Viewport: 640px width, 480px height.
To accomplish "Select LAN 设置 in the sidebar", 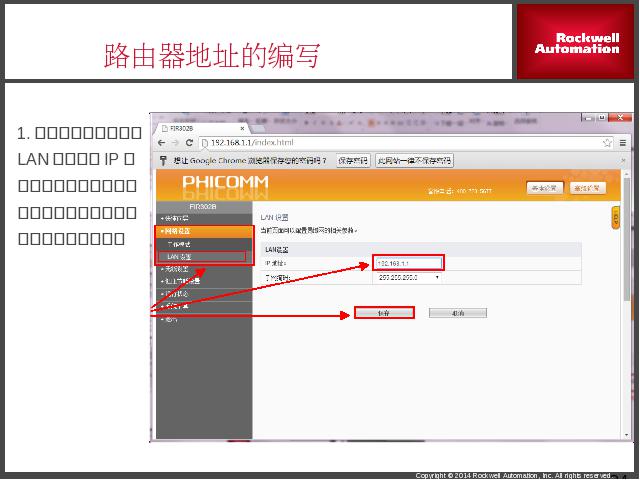I will click(x=203, y=257).
